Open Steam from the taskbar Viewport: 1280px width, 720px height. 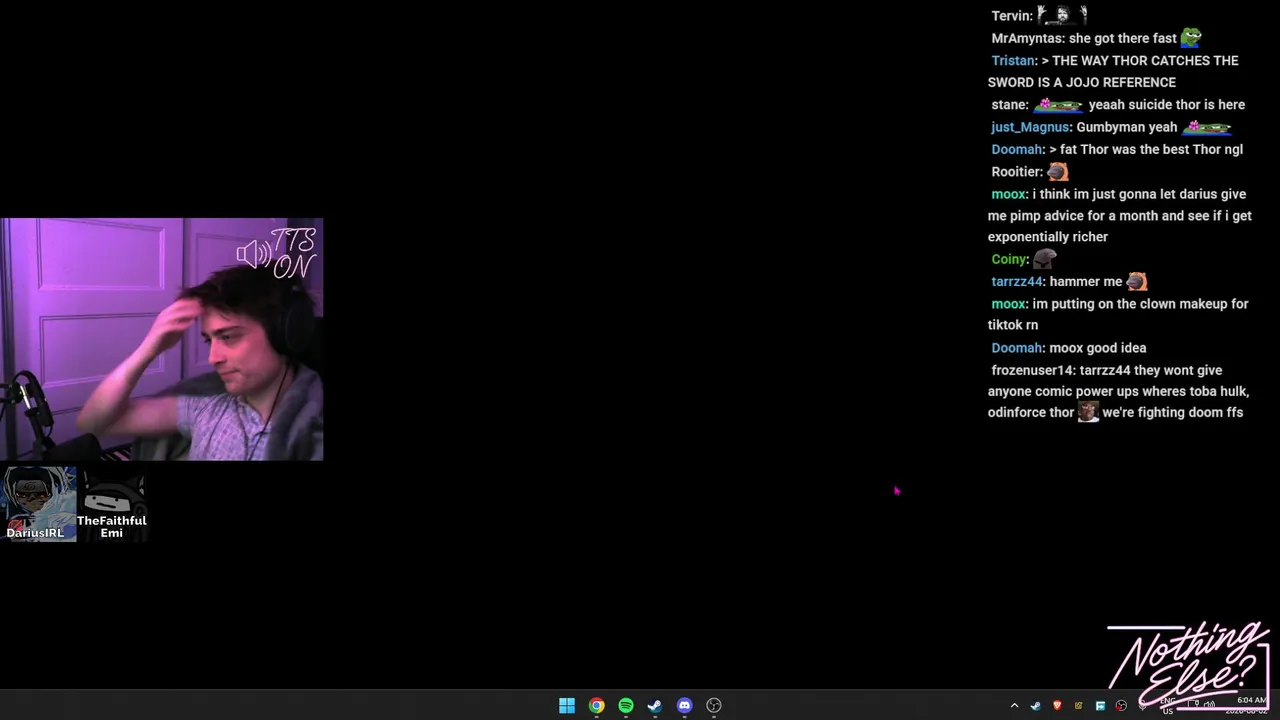tap(655, 705)
